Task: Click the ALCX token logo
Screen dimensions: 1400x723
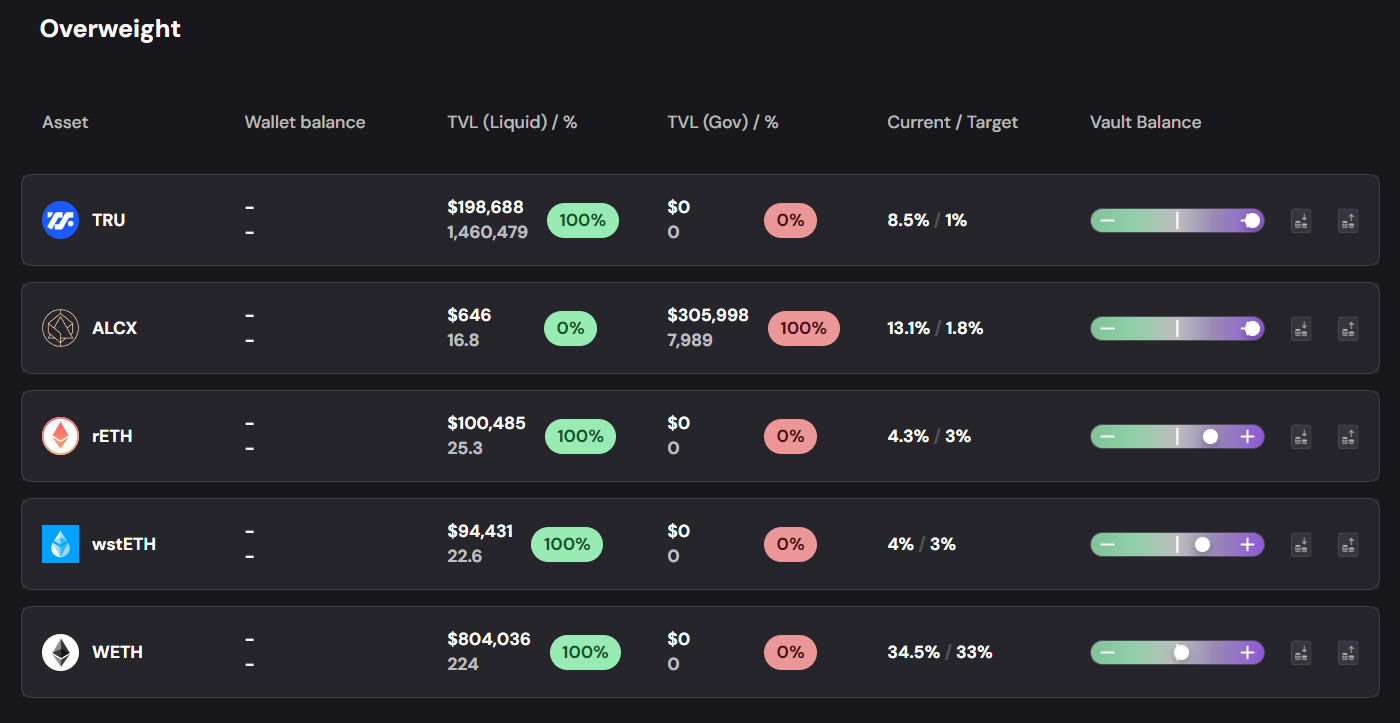Action: [x=60, y=328]
